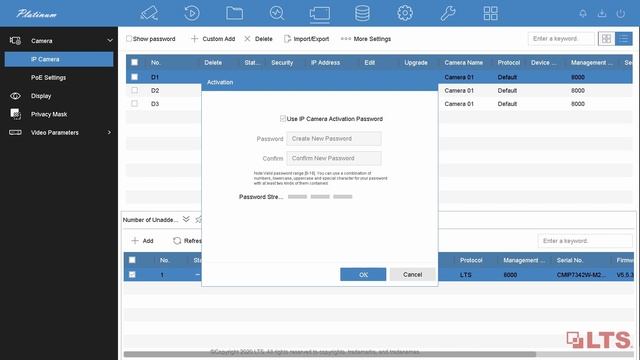
Task: Open the applications grid icon
Action: point(490,13)
